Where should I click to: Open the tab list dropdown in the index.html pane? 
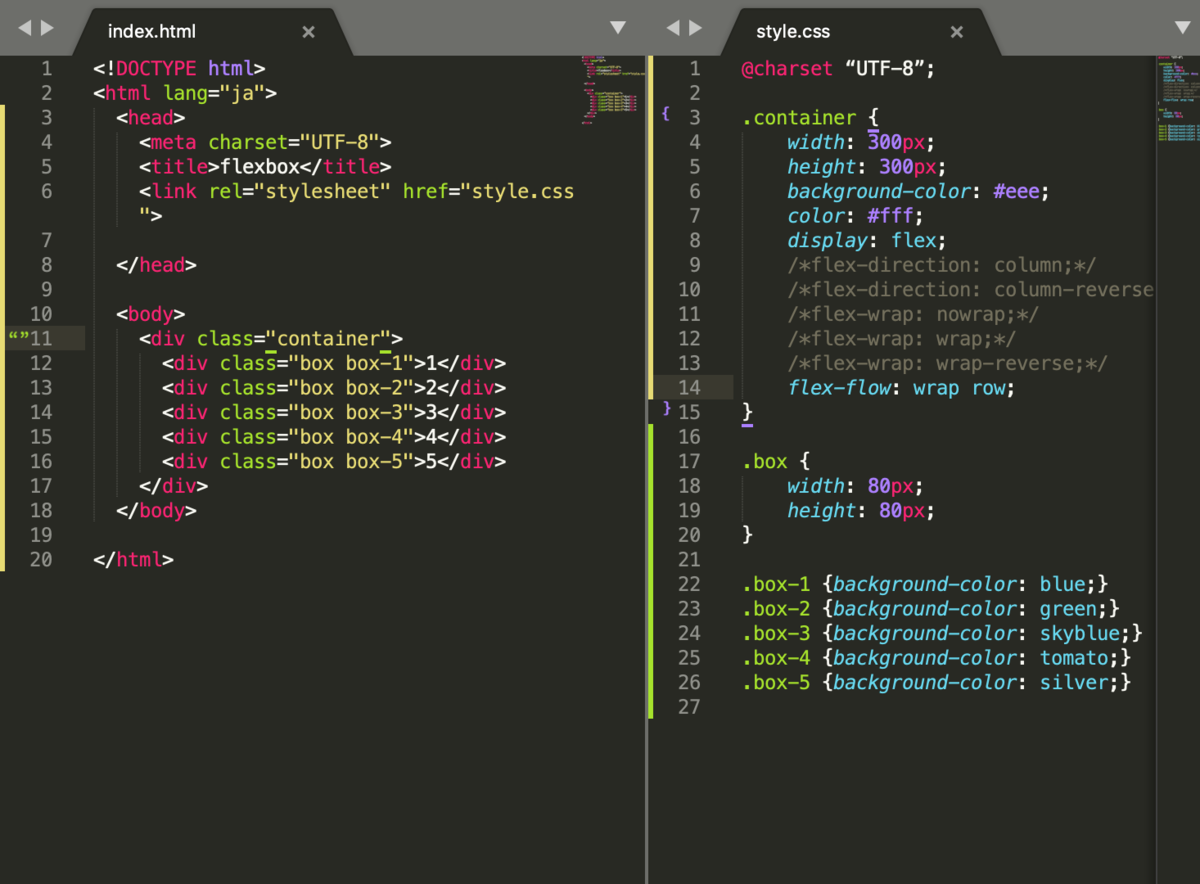[x=618, y=28]
